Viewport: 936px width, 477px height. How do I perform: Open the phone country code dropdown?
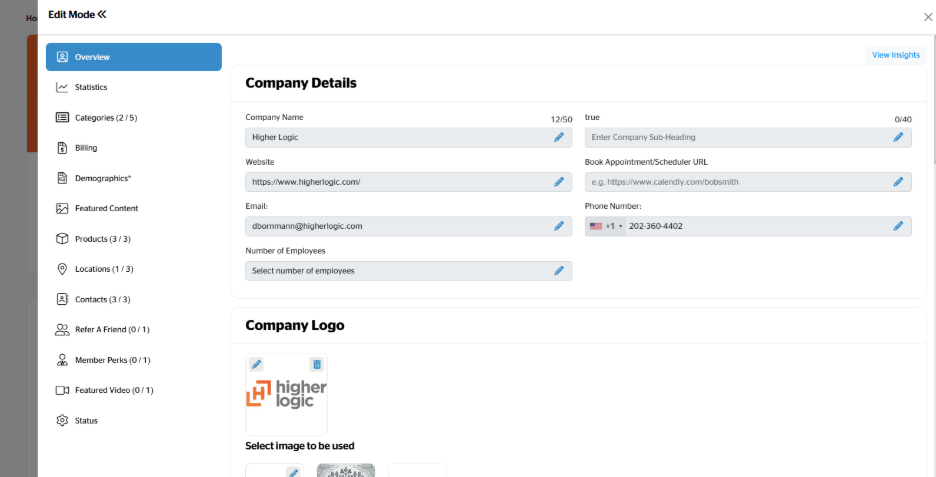tap(607, 227)
